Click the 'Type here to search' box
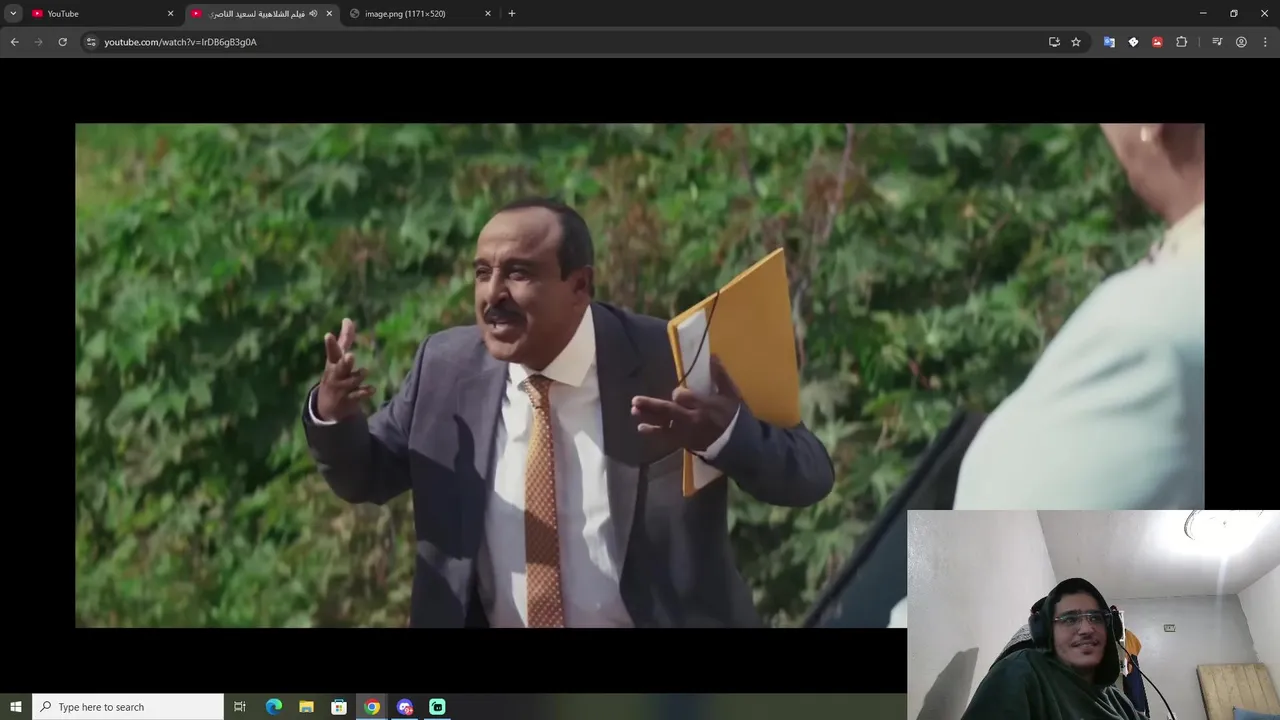The width and height of the screenshot is (1280, 720). [x=128, y=707]
